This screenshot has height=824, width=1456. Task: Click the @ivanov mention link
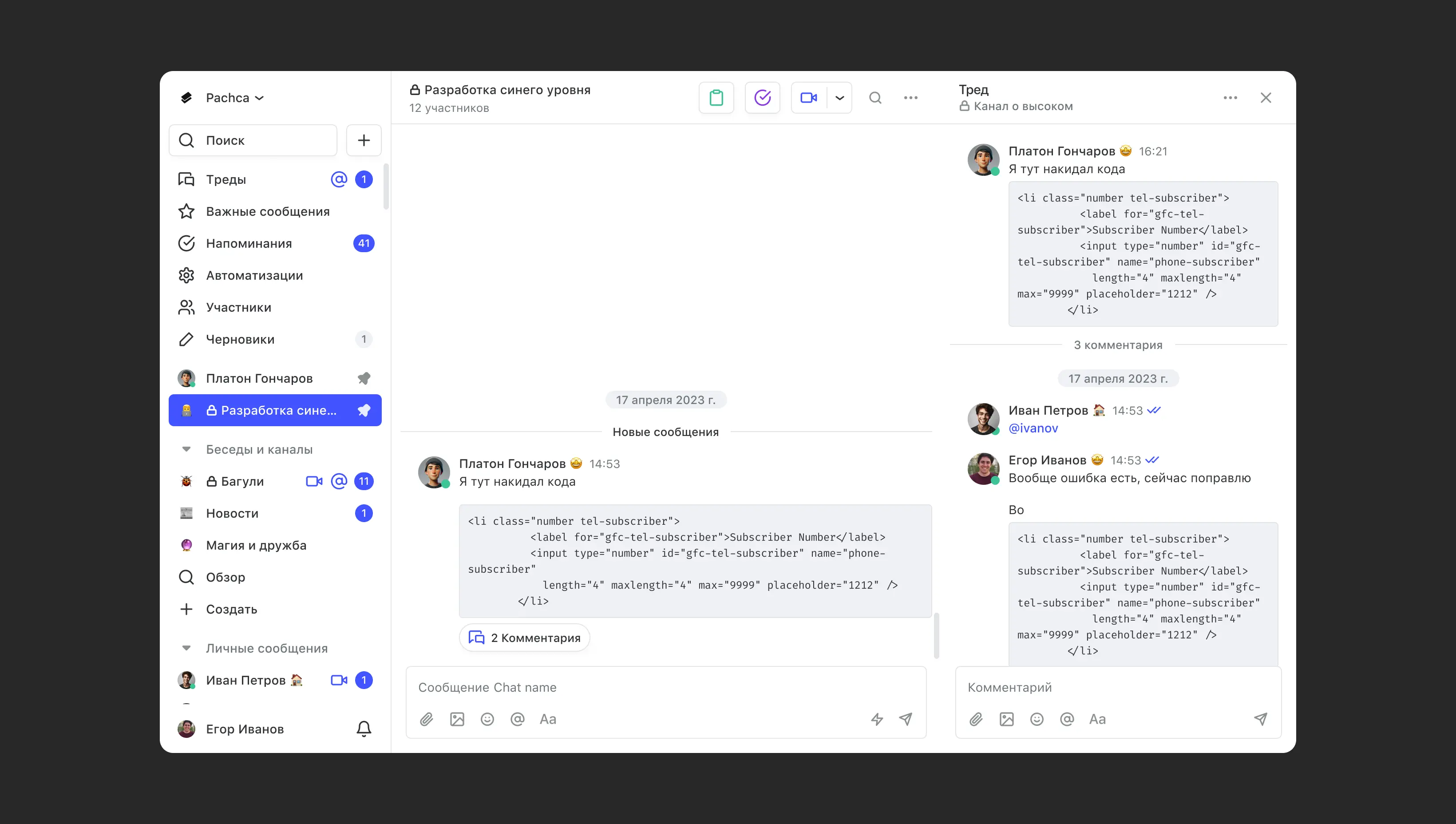(1033, 428)
